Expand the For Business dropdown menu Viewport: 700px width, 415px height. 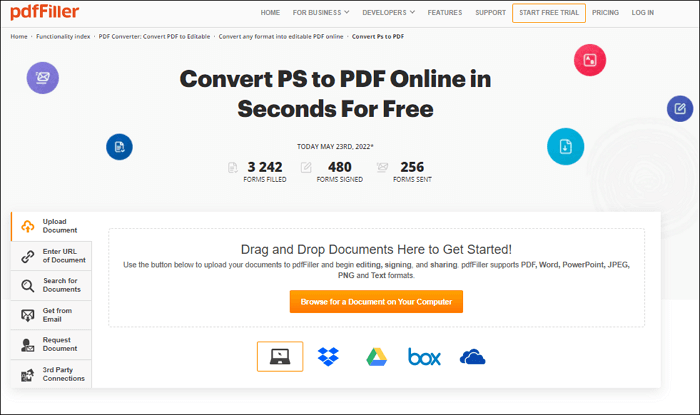click(321, 12)
